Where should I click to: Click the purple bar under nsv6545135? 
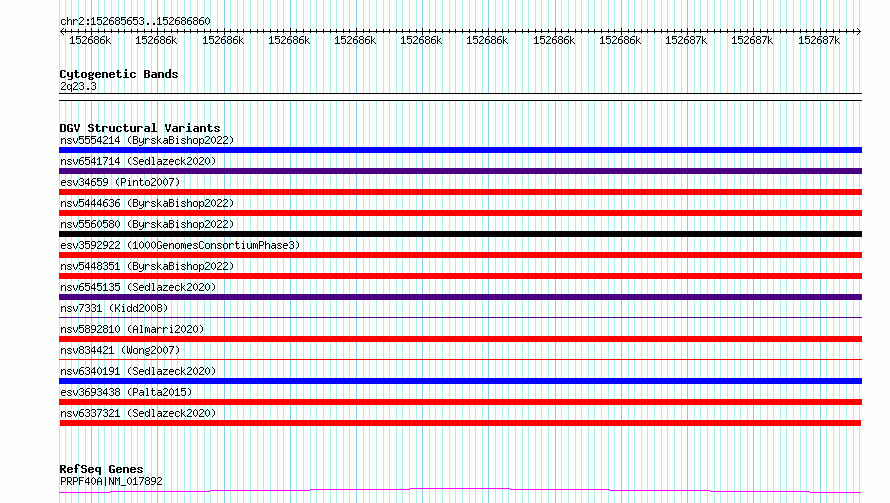(460, 297)
